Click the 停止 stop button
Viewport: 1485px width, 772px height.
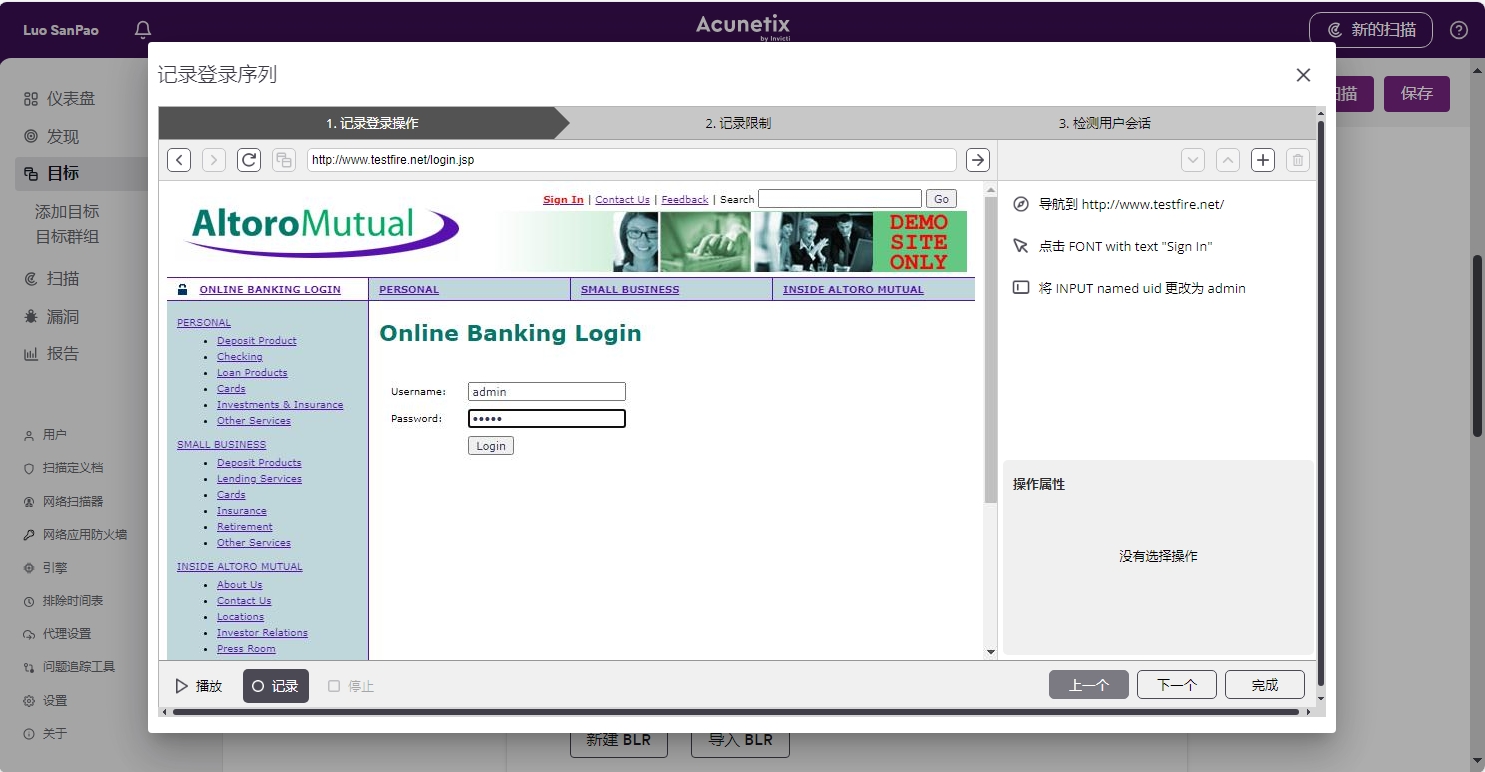[351, 686]
